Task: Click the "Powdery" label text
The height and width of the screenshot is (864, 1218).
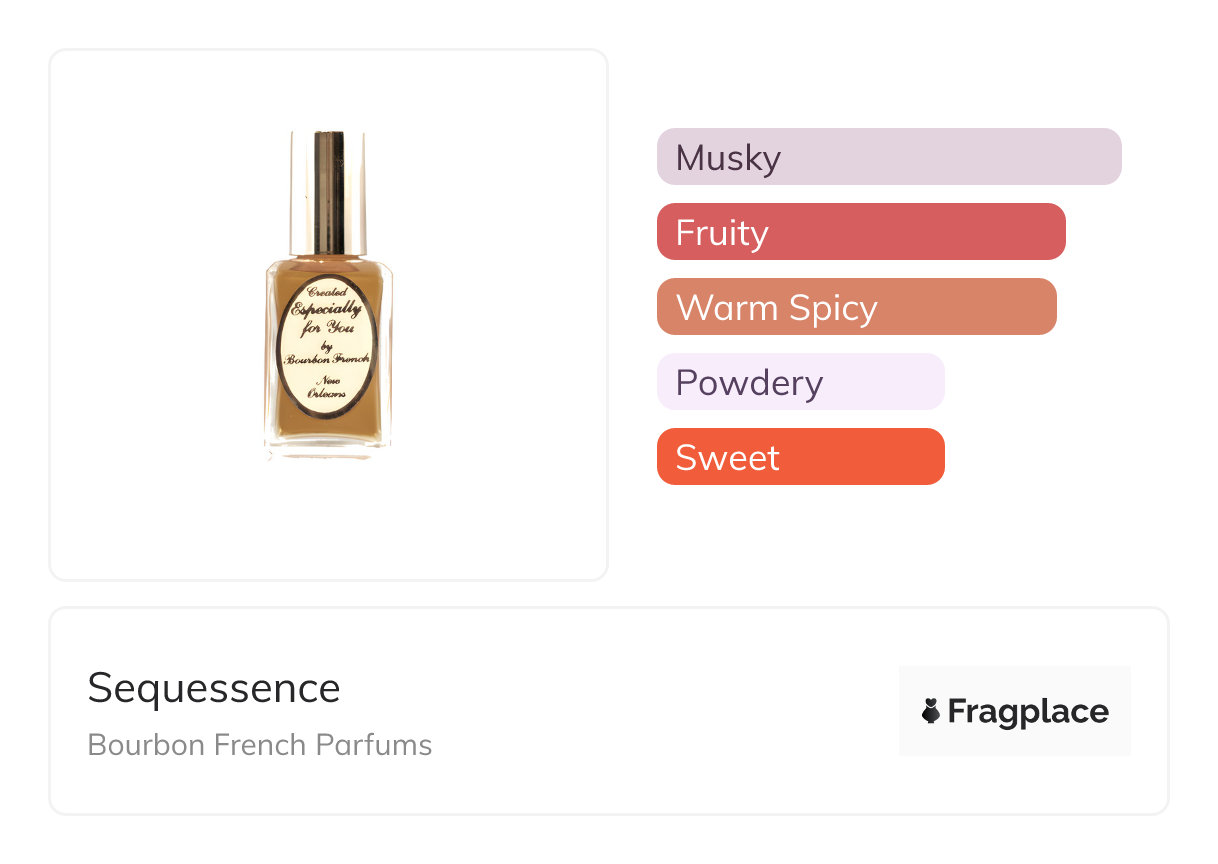Action: click(749, 383)
